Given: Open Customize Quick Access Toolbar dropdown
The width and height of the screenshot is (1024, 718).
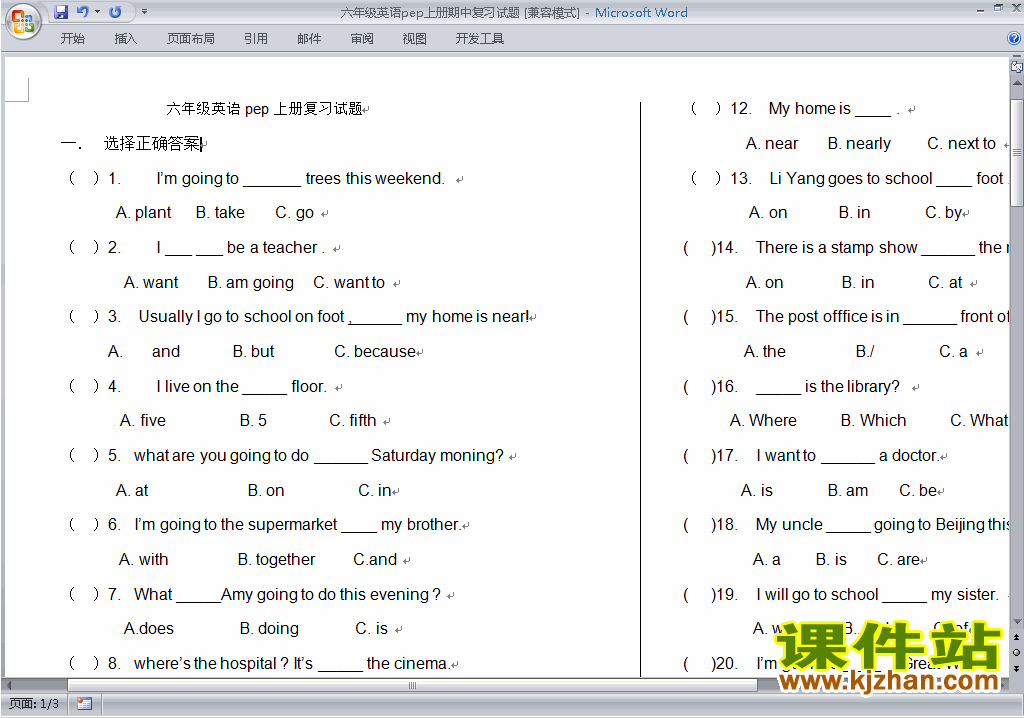Looking at the screenshot, I should [x=144, y=12].
